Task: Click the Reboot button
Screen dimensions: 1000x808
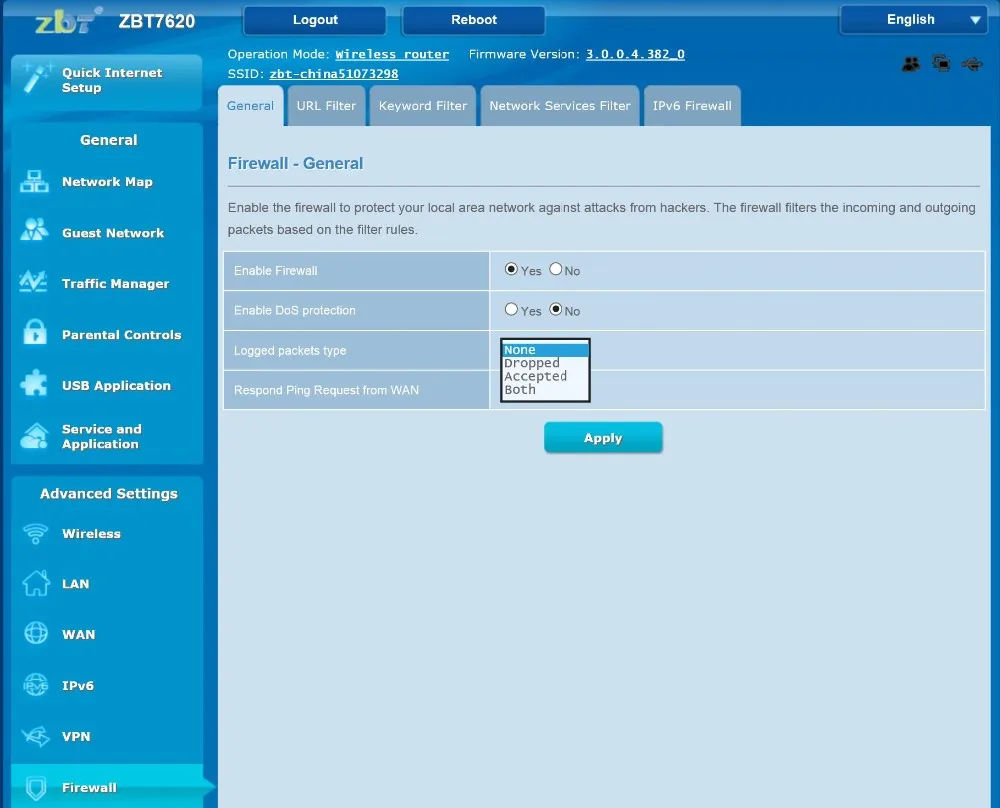Action: pyautogui.click(x=473, y=20)
